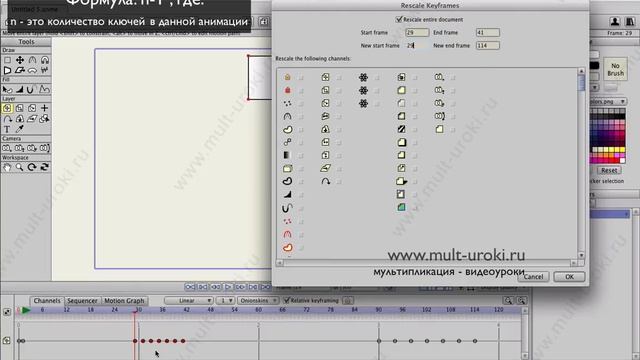Toggle Relative keyframing checkbox
This screenshot has width=640, height=360.
pyautogui.click(x=286, y=300)
